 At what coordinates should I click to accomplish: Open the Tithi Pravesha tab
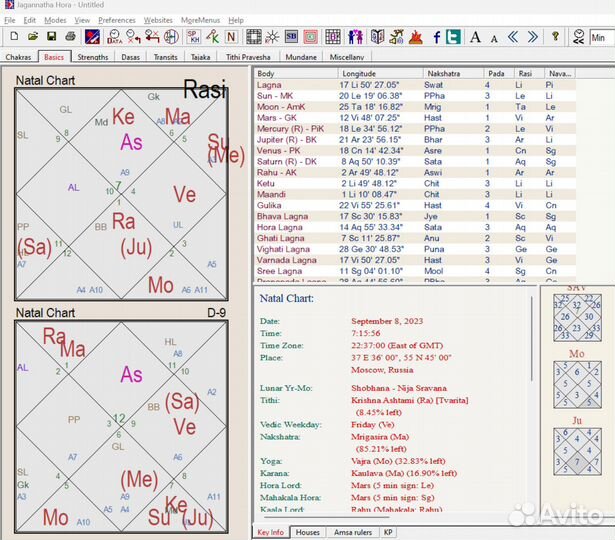coord(246,58)
